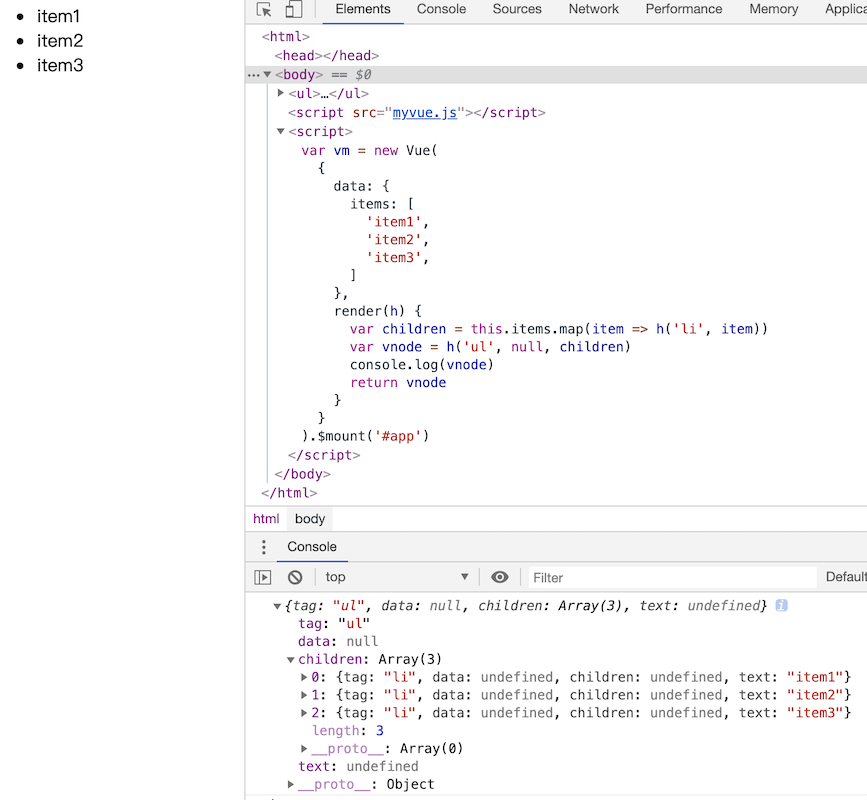Open the Default levels dropdown
The image size is (867, 800).
click(846, 577)
